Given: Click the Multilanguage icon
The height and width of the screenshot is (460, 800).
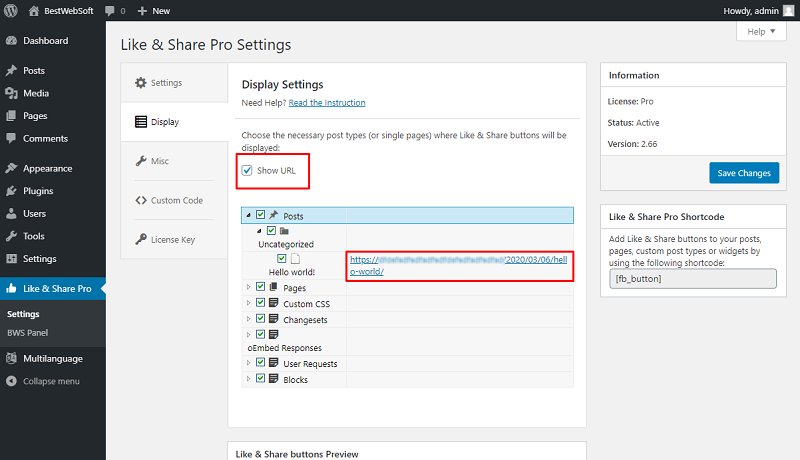Looking at the screenshot, I should 11,359.
